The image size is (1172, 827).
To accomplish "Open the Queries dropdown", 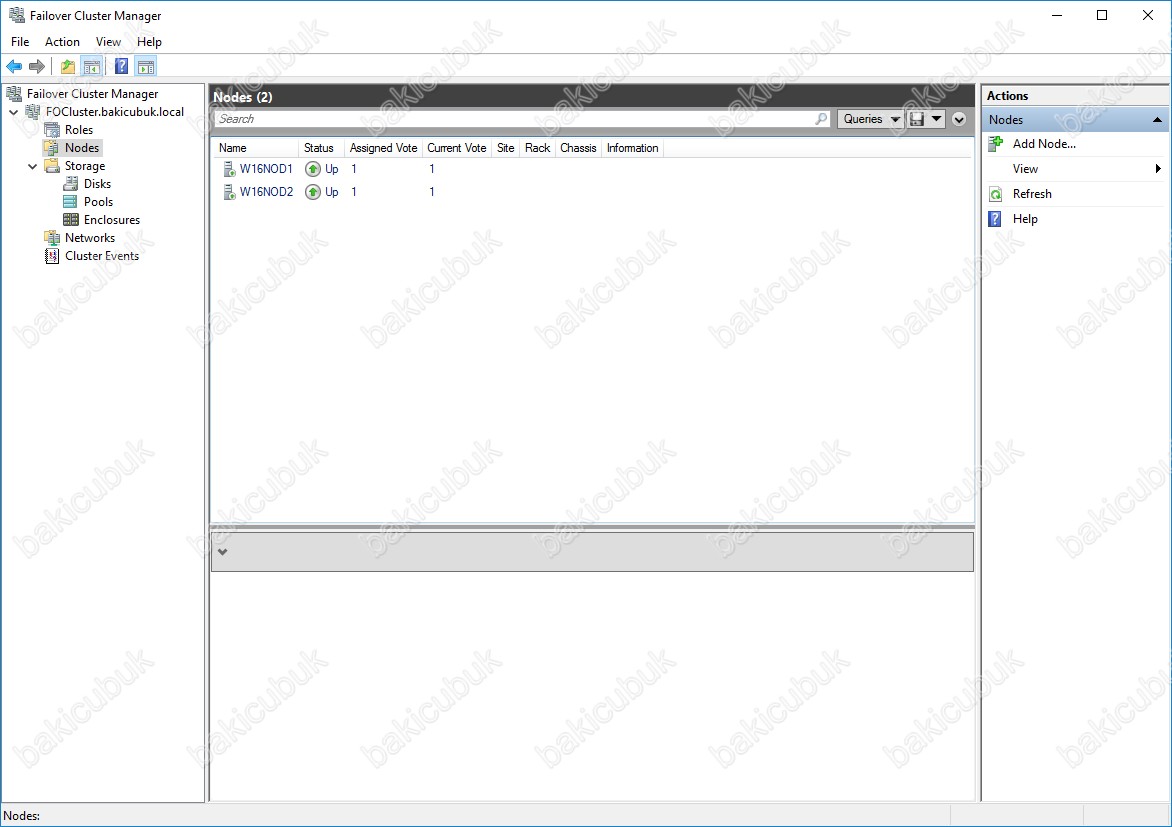I will (x=871, y=119).
